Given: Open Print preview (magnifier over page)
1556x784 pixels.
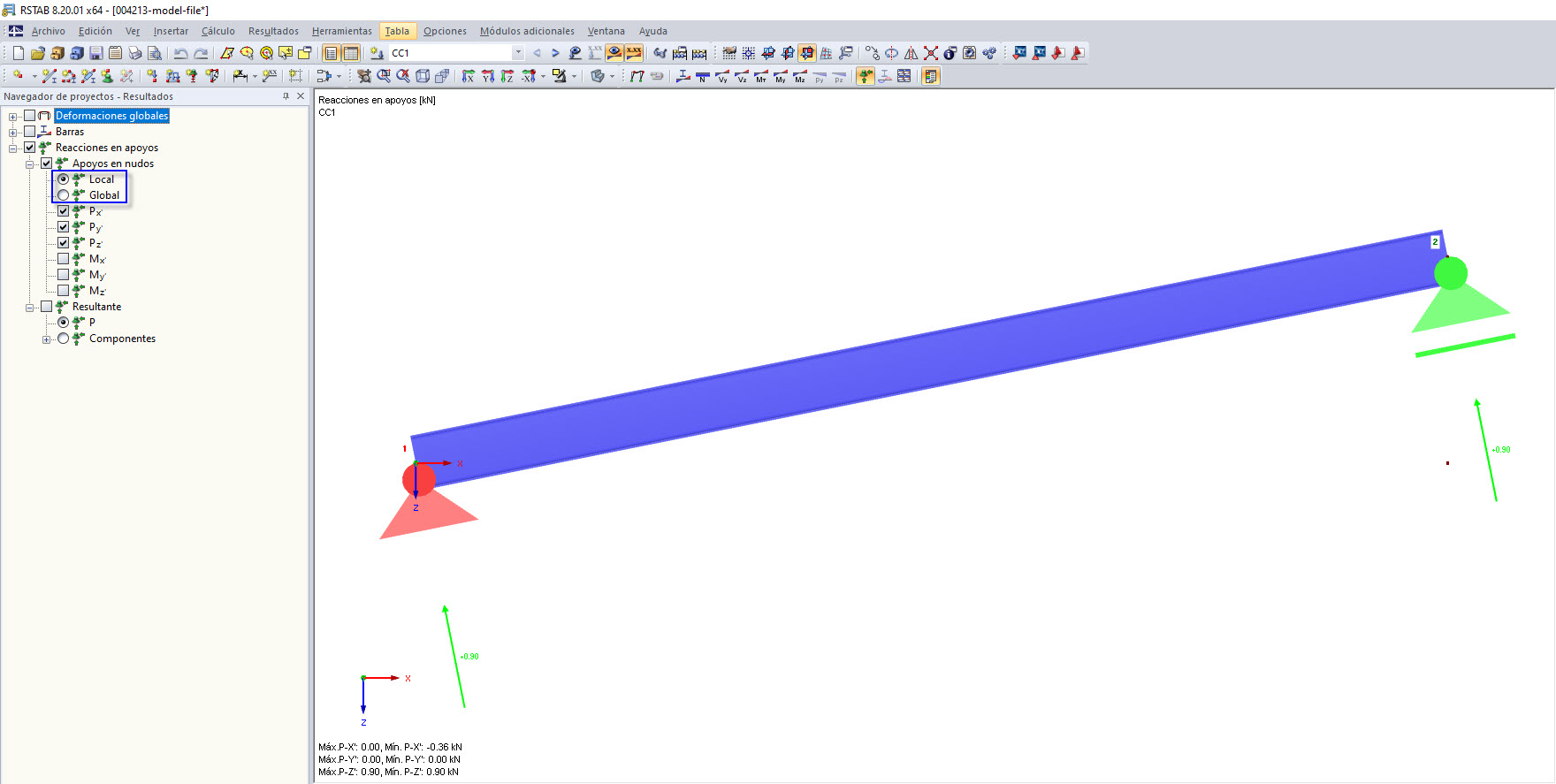Looking at the screenshot, I should click(x=154, y=53).
